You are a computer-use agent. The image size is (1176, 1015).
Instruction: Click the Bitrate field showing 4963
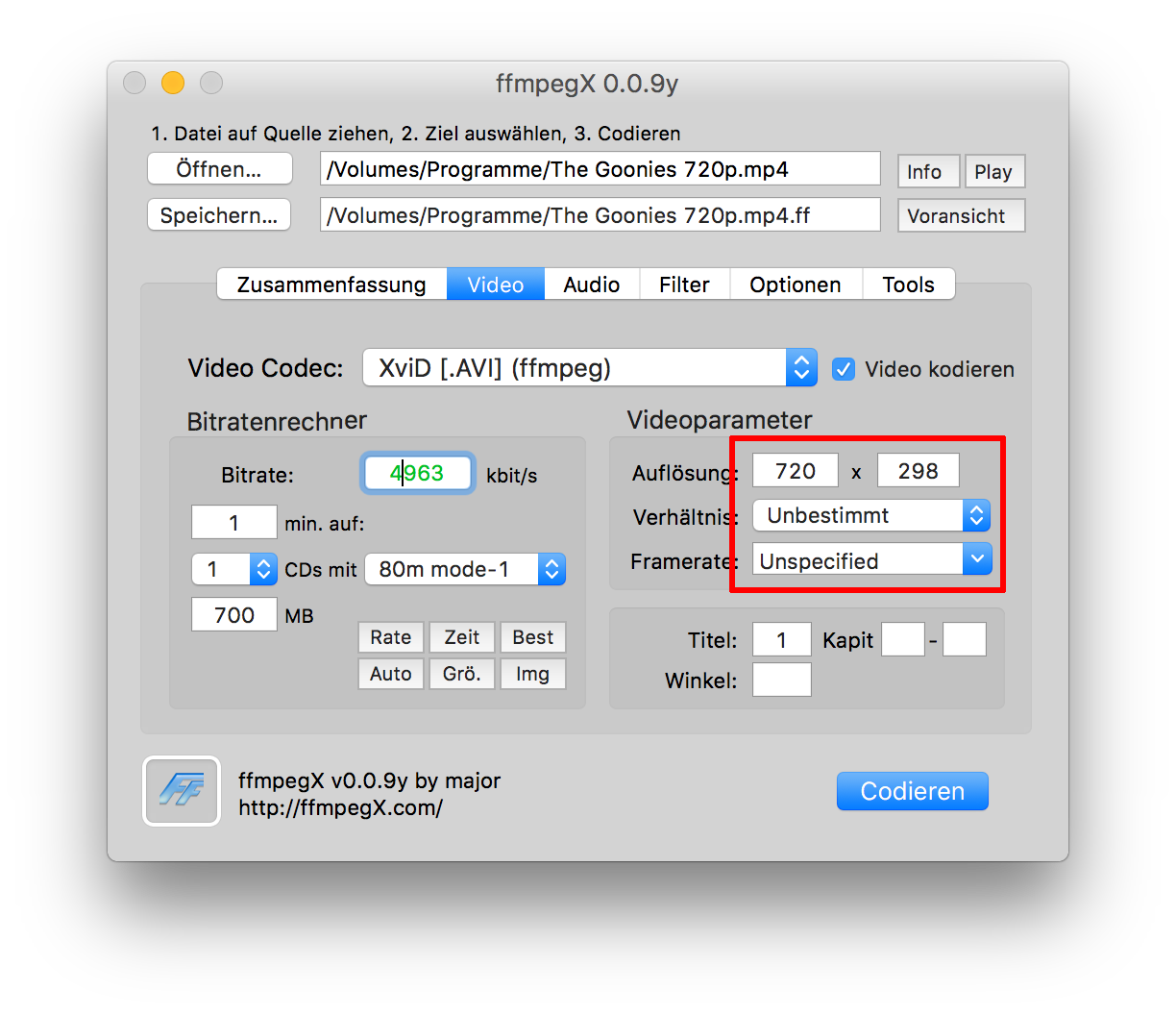point(418,473)
